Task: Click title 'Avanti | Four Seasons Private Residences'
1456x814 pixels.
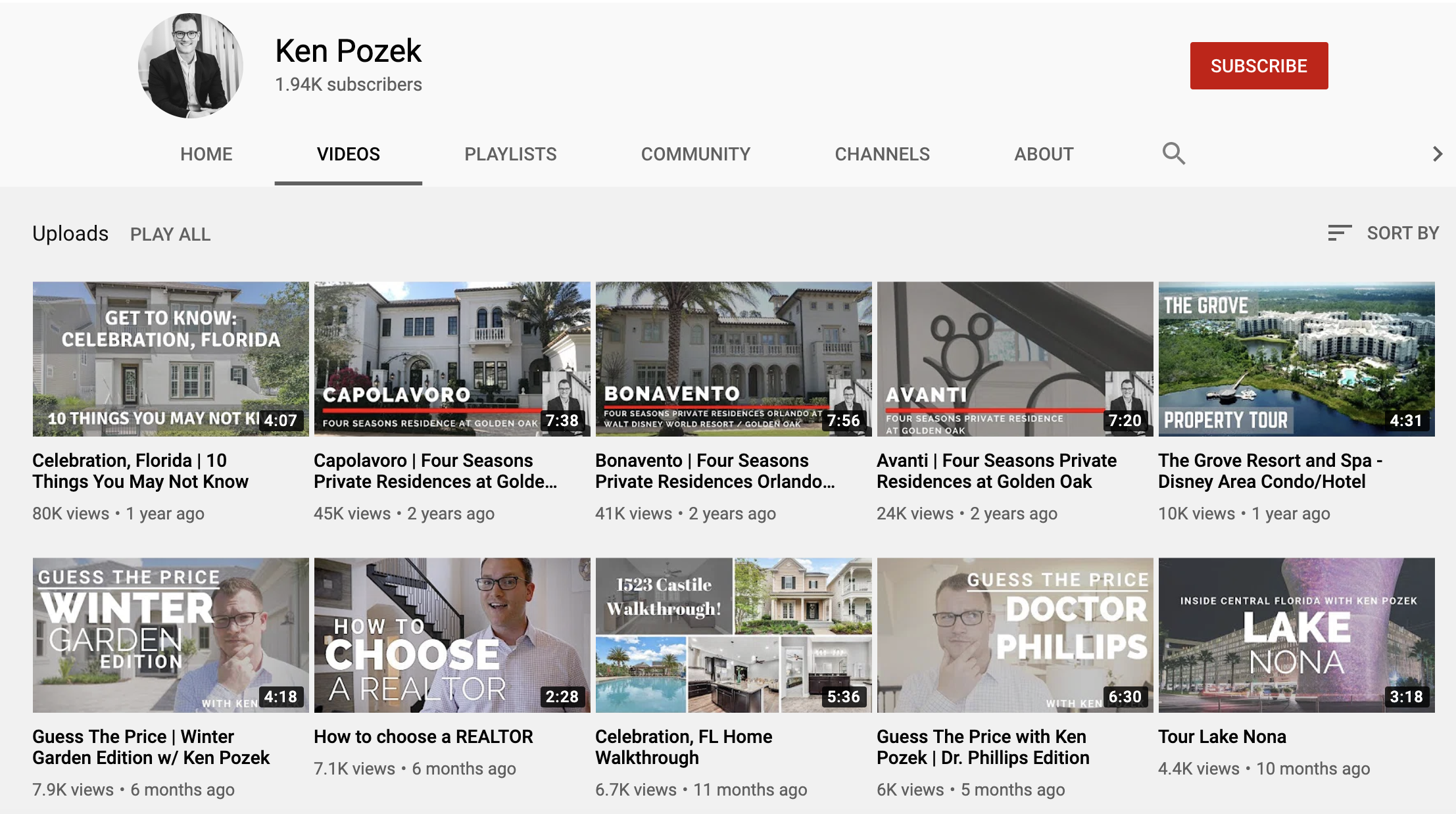Action: pyautogui.click(x=997, y=471)
